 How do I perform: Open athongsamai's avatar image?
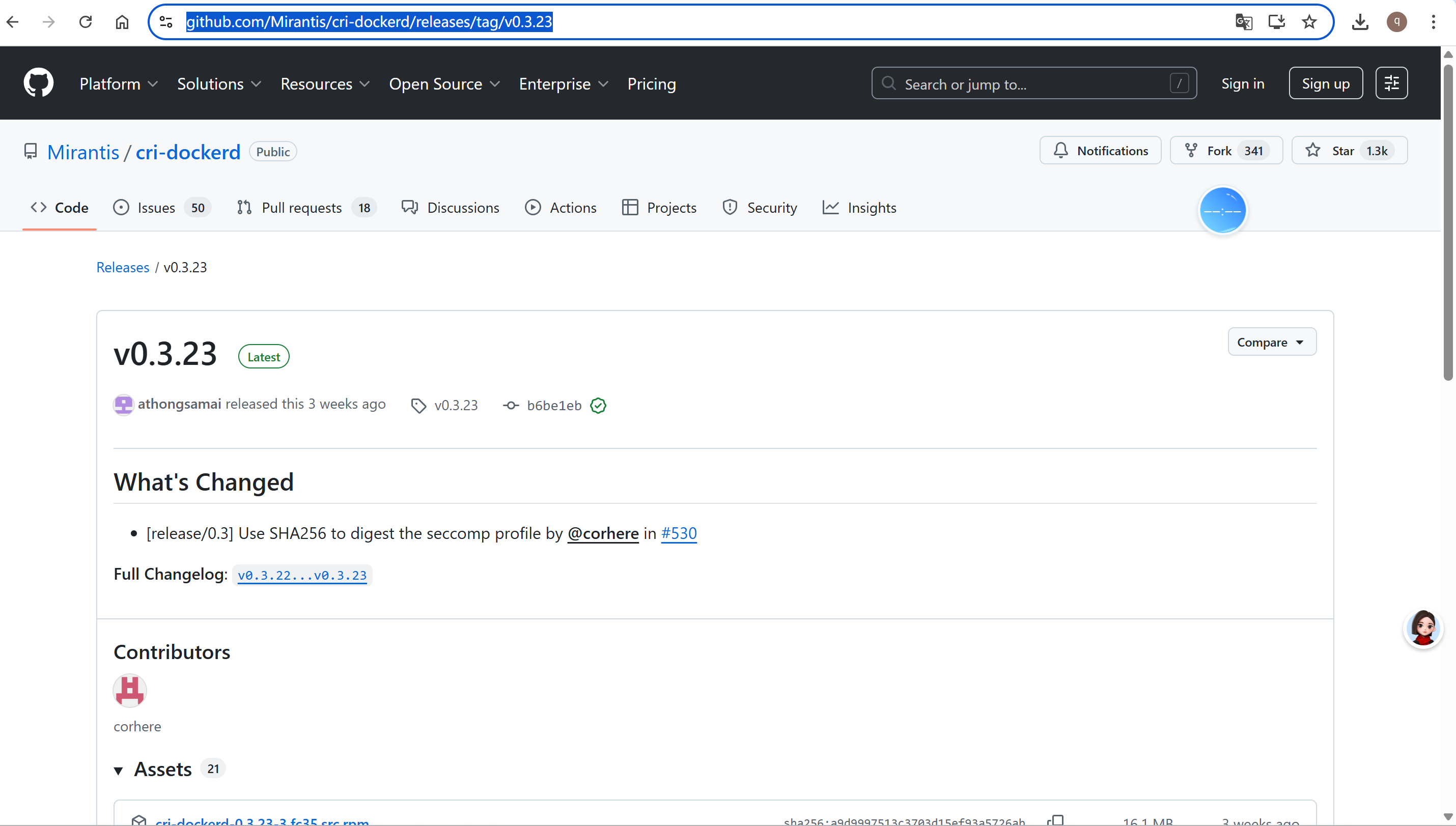123,405
